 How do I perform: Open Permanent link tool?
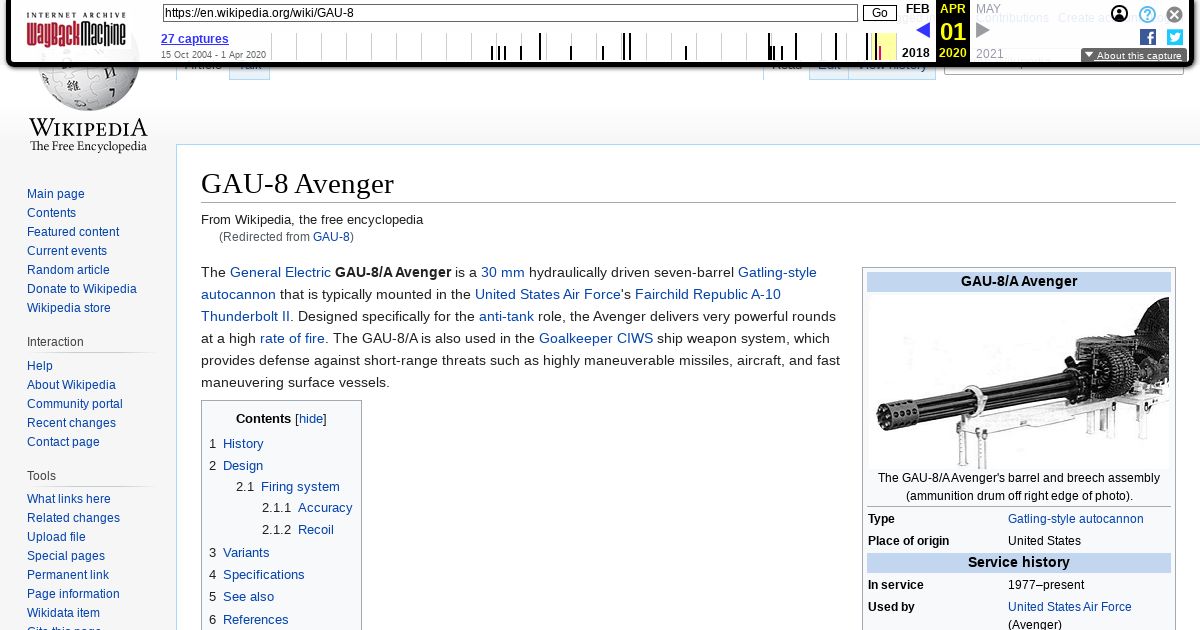(68, 575)
